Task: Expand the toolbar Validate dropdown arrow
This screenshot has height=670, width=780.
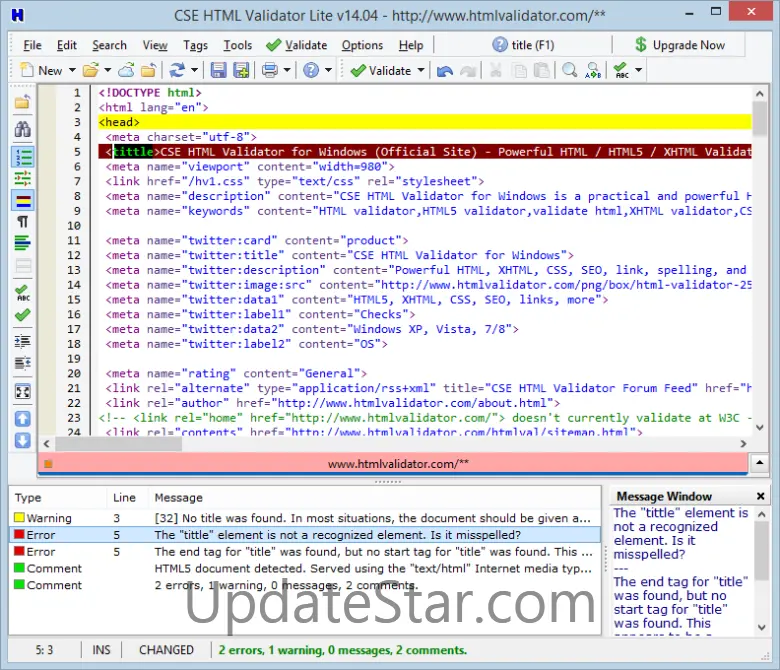Action: pyautogui.click(x=421, y=71)
